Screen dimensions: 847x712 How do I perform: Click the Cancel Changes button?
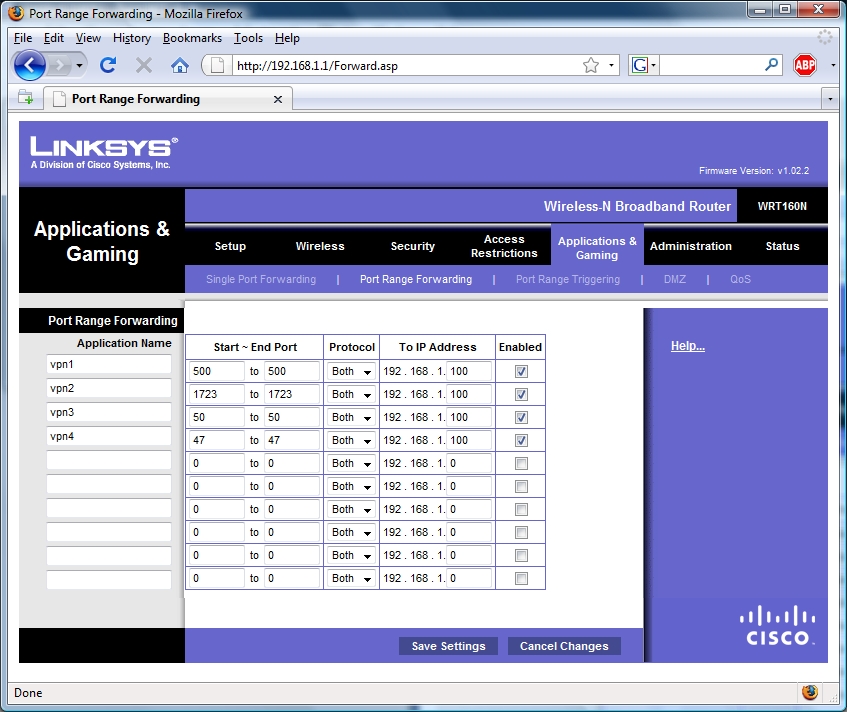click(564, 646)
